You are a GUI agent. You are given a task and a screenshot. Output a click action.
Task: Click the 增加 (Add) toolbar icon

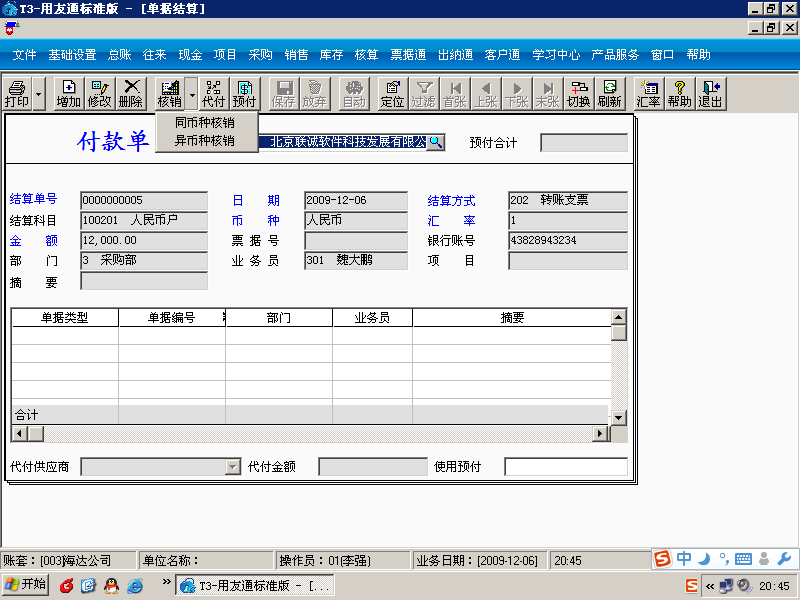68,94
